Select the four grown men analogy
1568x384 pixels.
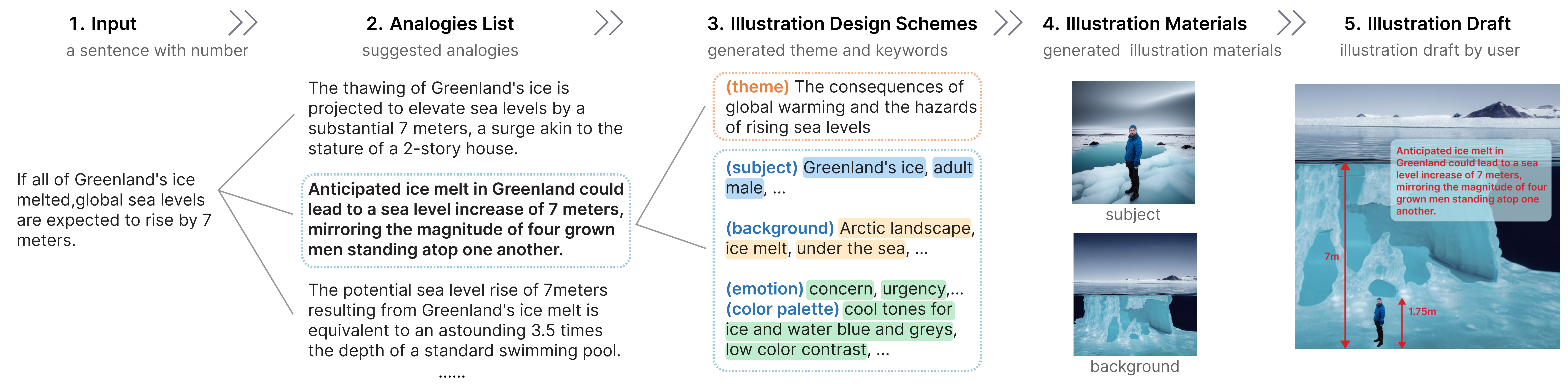click(x=466, y=220)
